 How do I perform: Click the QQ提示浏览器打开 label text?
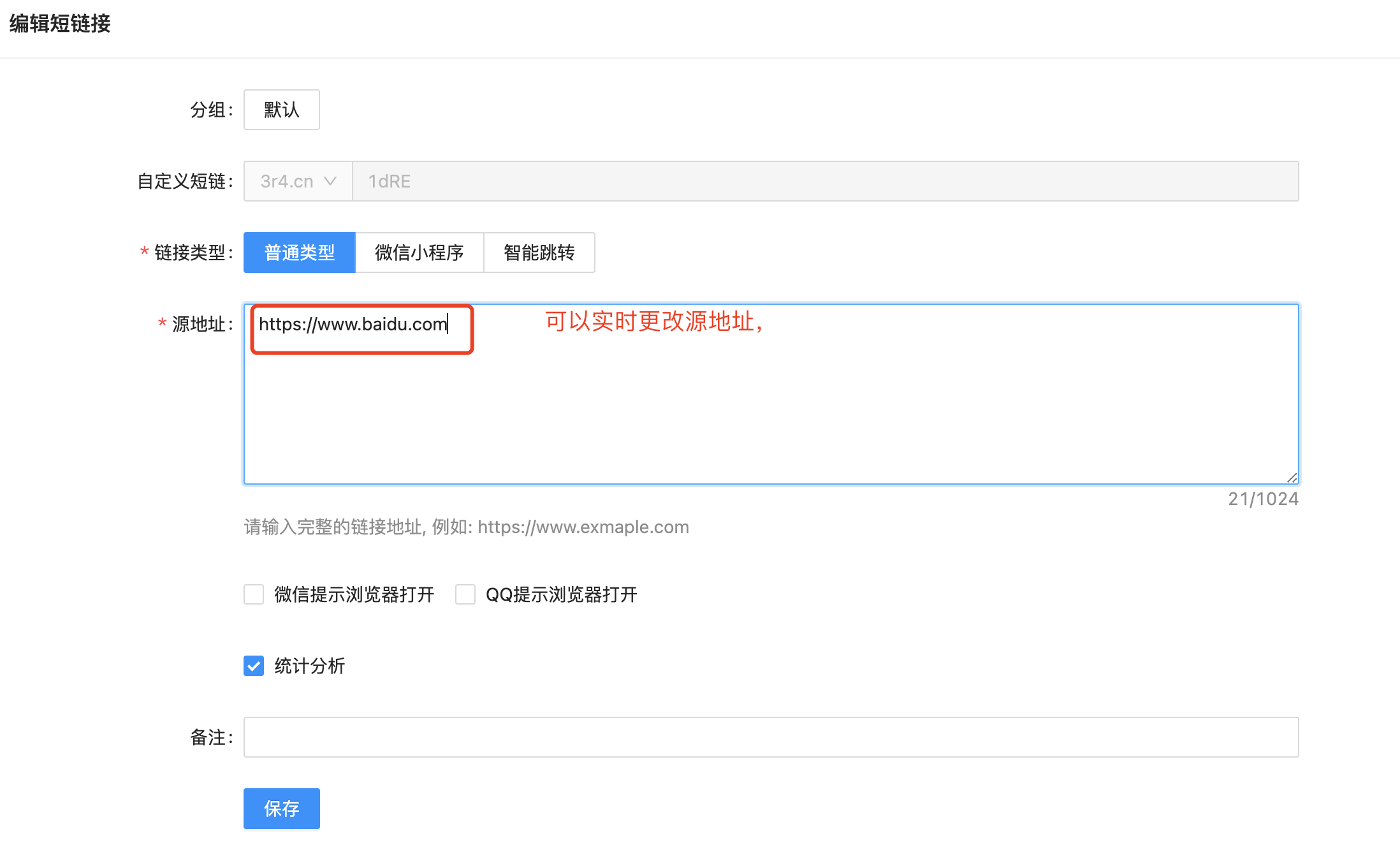(561, 594)
